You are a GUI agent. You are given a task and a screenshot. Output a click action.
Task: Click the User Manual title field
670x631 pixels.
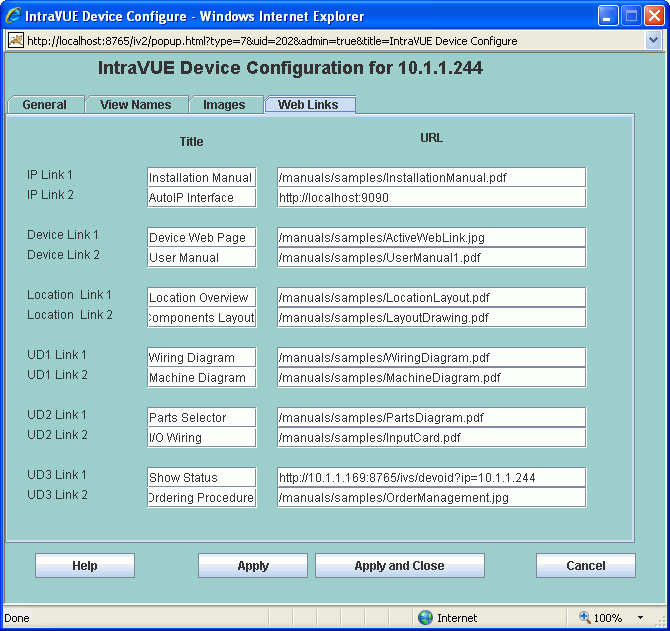202,258
